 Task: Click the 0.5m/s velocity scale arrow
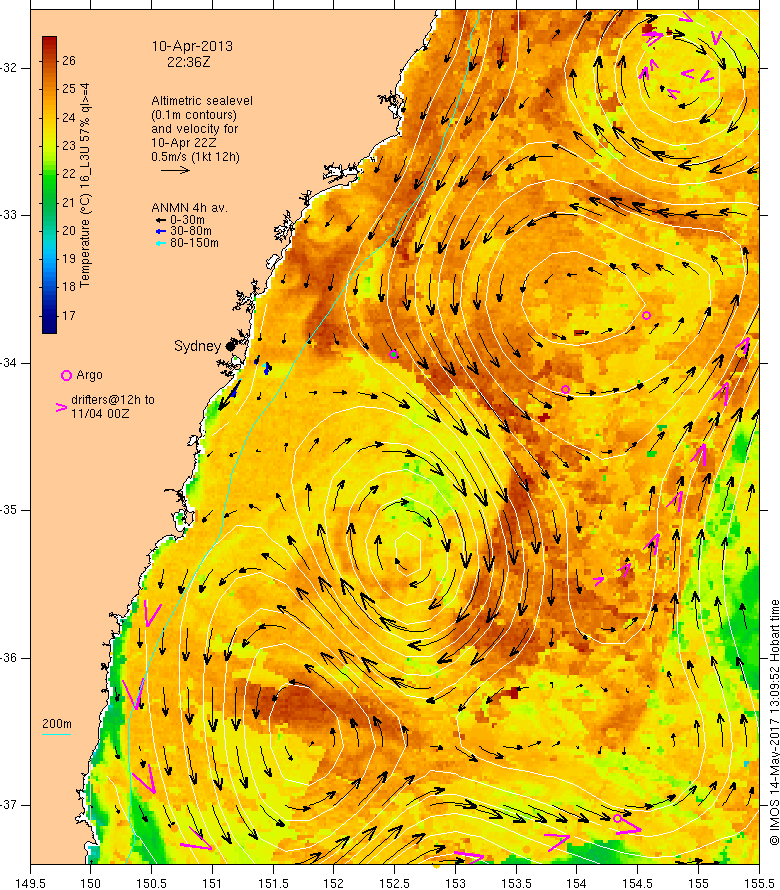(175, 170)
